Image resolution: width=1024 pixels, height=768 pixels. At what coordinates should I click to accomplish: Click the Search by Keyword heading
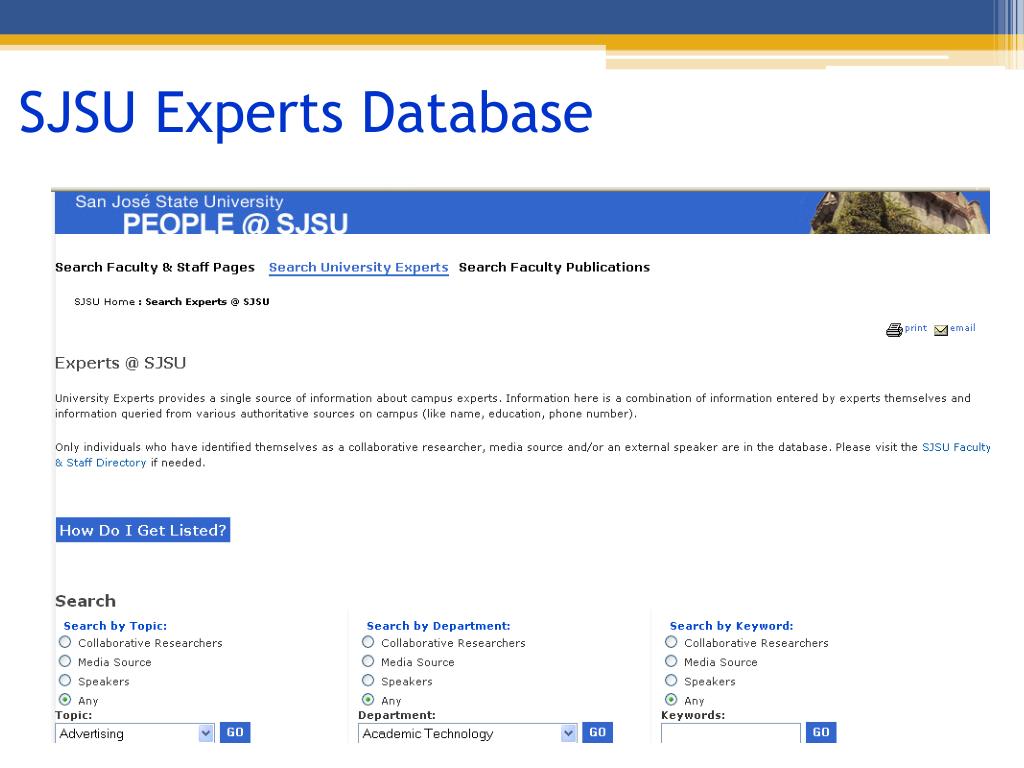point(731,626)
